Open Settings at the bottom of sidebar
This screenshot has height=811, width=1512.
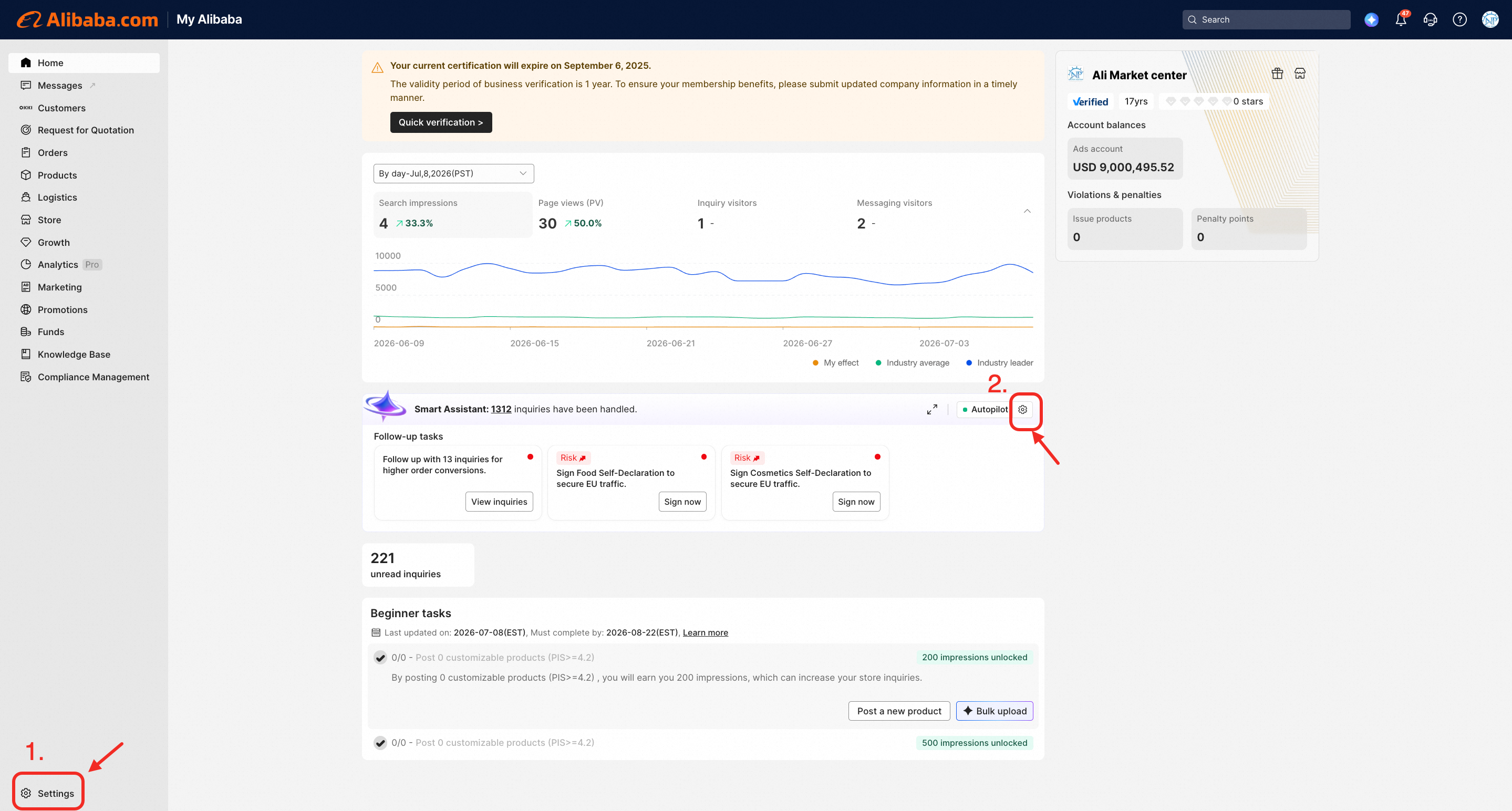(x=48, y=793)
